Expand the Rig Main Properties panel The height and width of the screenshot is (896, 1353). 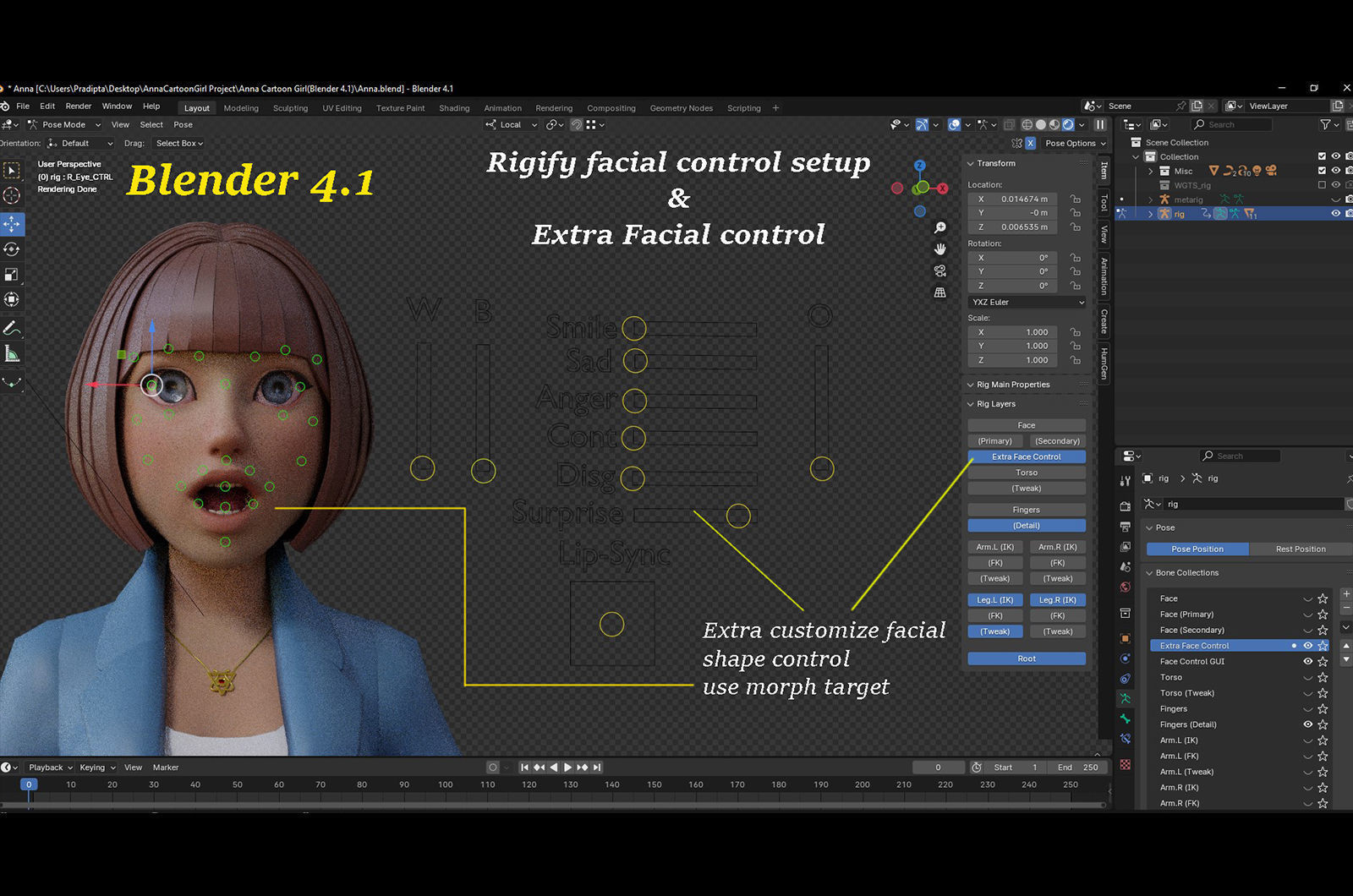pos(971,385)
